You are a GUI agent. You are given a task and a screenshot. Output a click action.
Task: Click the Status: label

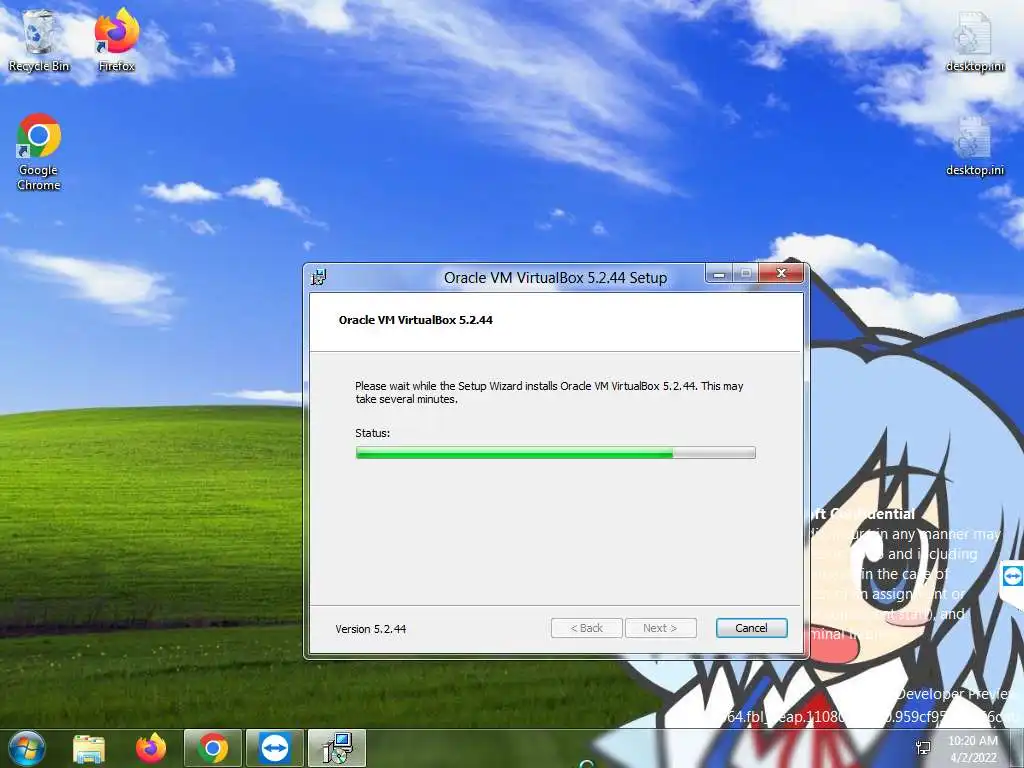[372, 433]
